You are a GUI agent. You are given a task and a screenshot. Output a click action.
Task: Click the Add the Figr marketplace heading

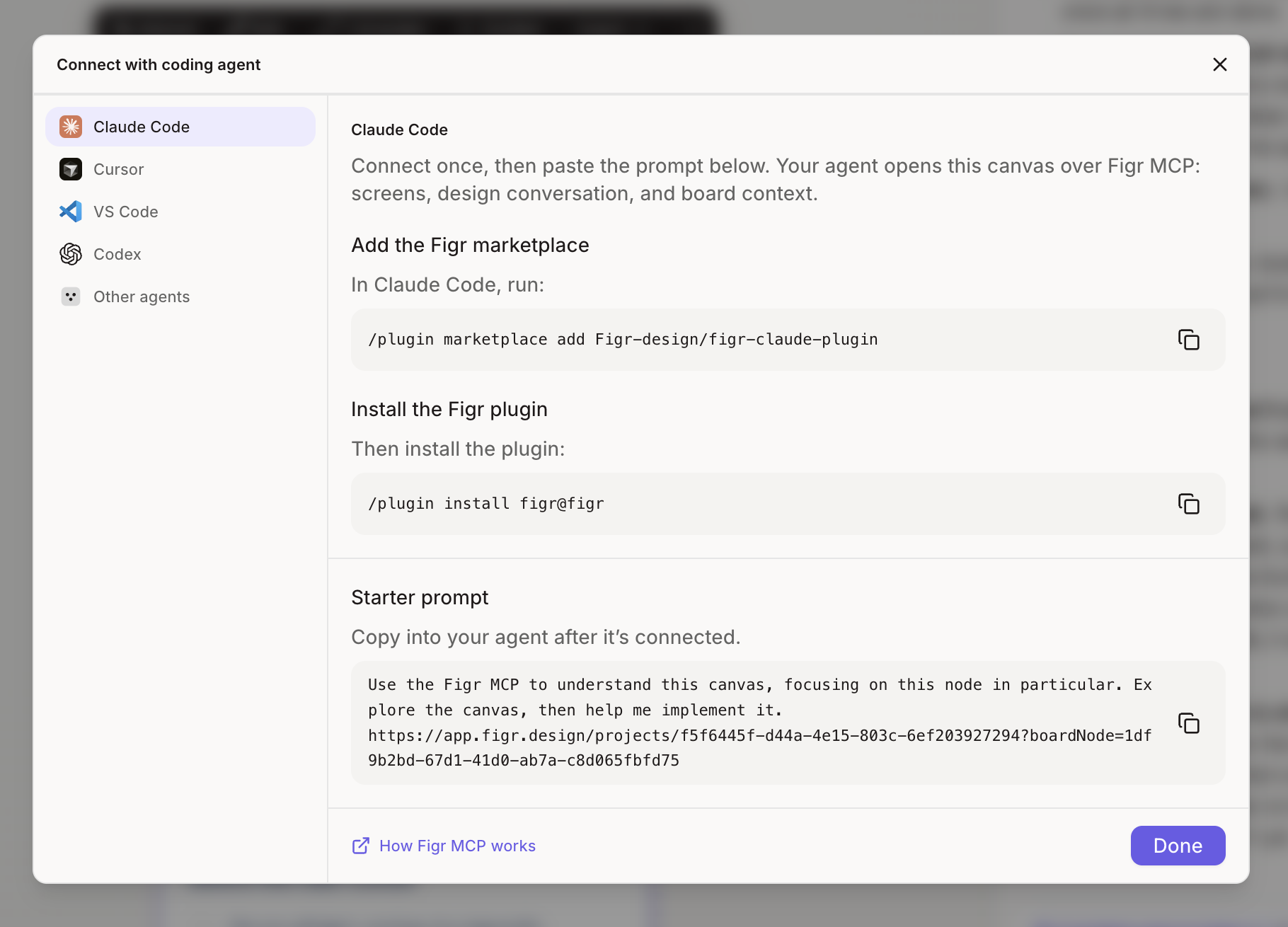470,245
